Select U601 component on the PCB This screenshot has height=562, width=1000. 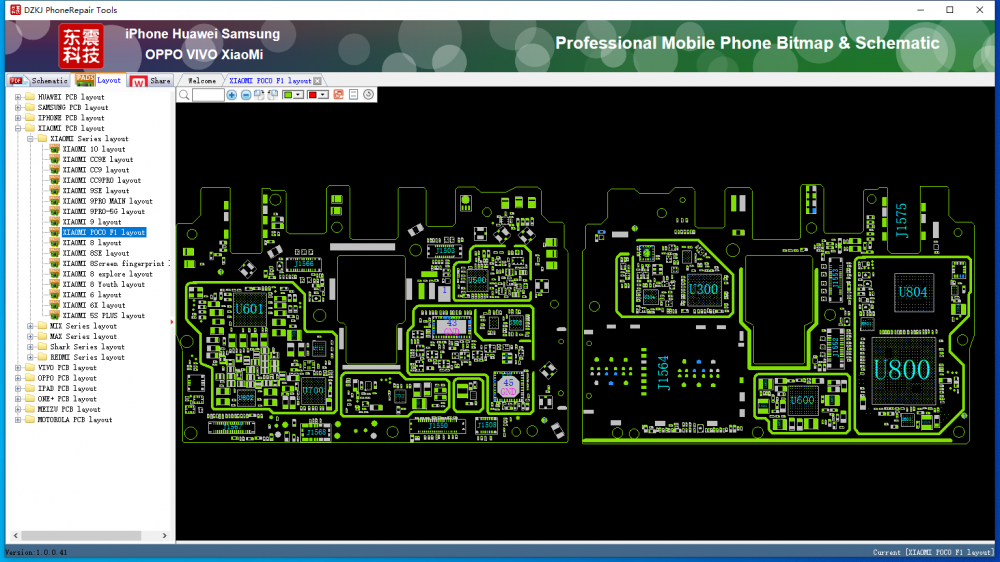tap(249, 309)
